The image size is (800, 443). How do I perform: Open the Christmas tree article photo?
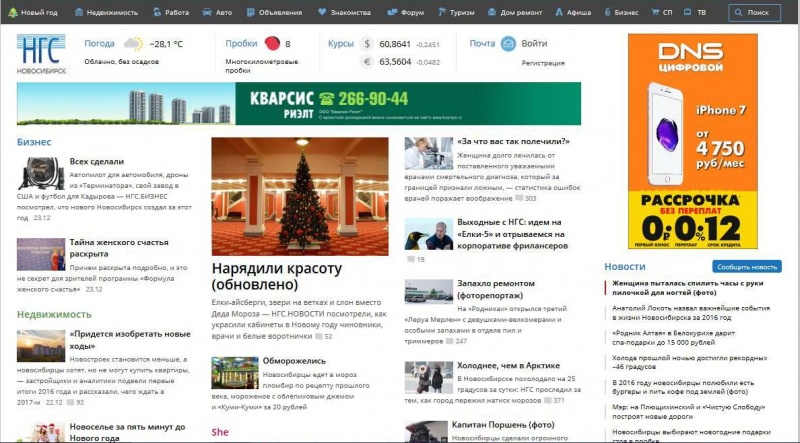click(x=301, y=196)
